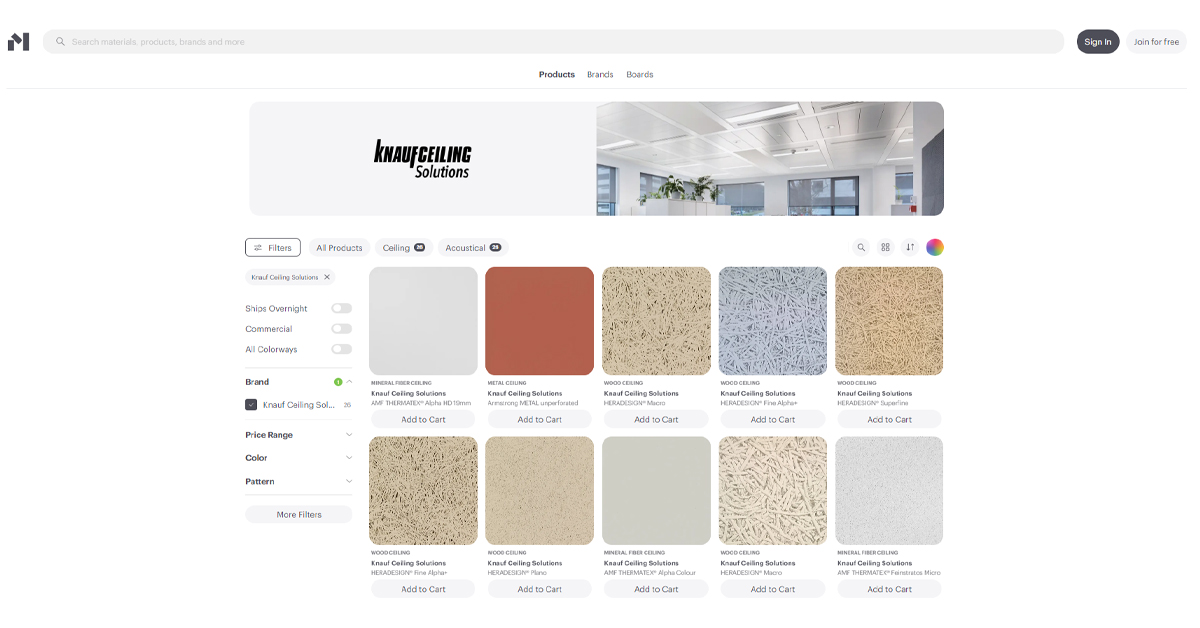Image resolution: width=1200 pixels, height=628 pixels.
Task: Click the Filters button
Action: (273, 247)
